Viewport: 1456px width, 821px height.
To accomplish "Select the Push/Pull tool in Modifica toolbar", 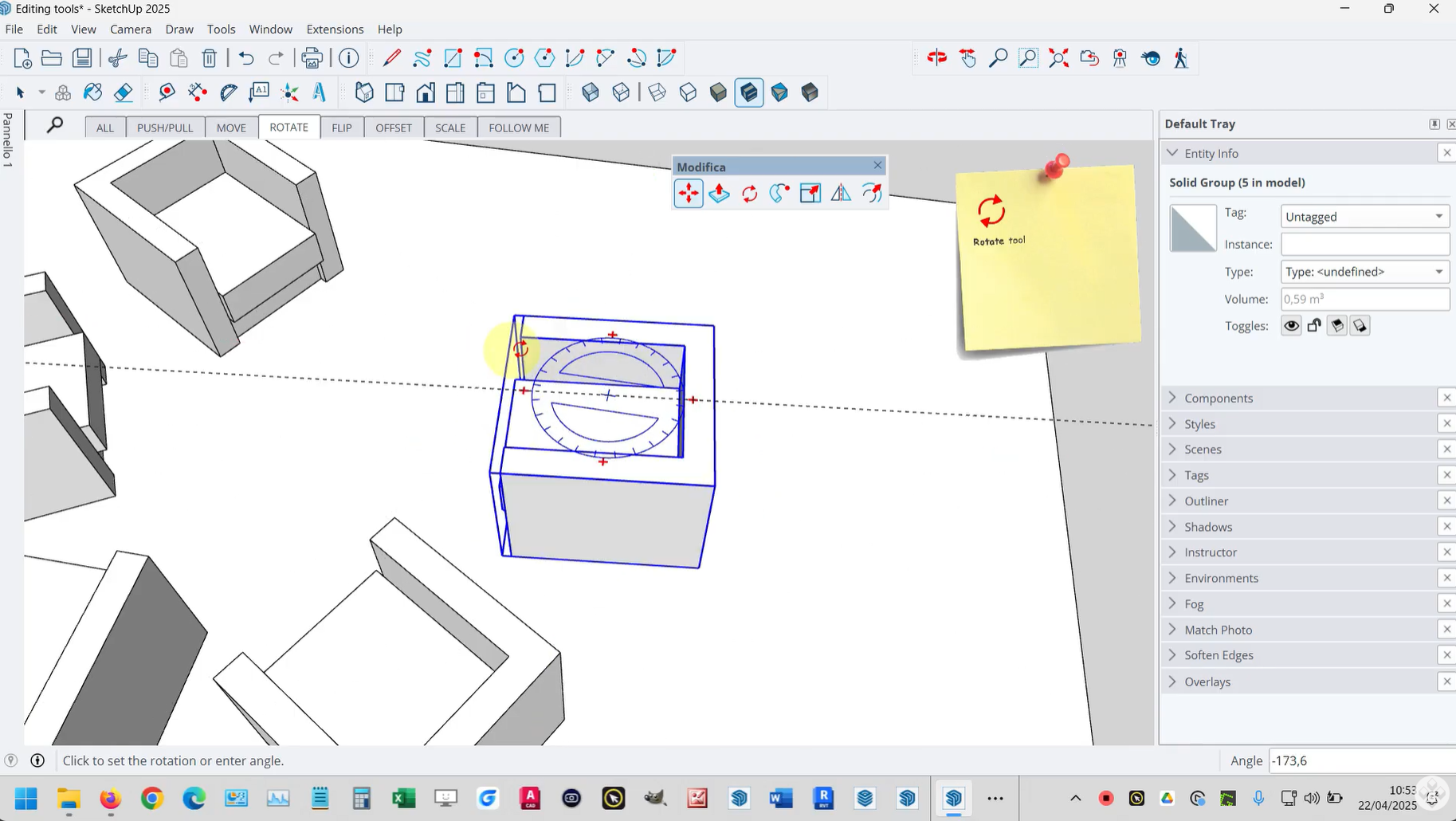I will pyautogui.click(x=719, y=194).
